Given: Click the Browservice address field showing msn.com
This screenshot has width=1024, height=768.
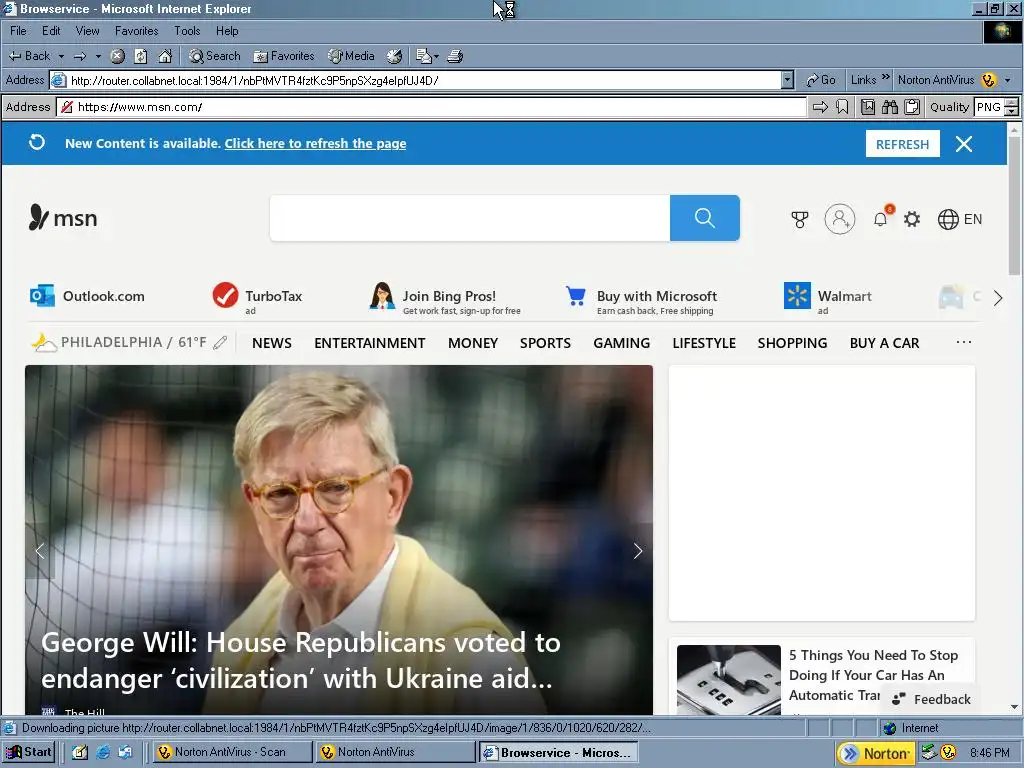Looking at the screenshot, I should click(x=432, y=107).
